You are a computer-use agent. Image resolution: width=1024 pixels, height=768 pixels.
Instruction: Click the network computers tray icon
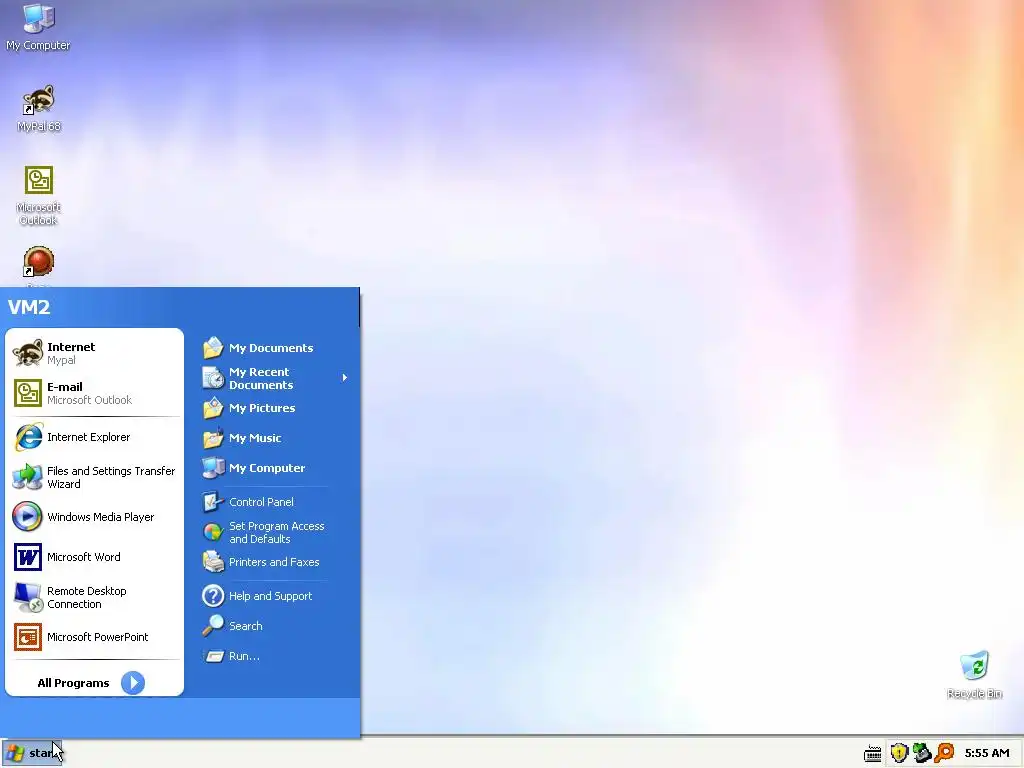922,753
